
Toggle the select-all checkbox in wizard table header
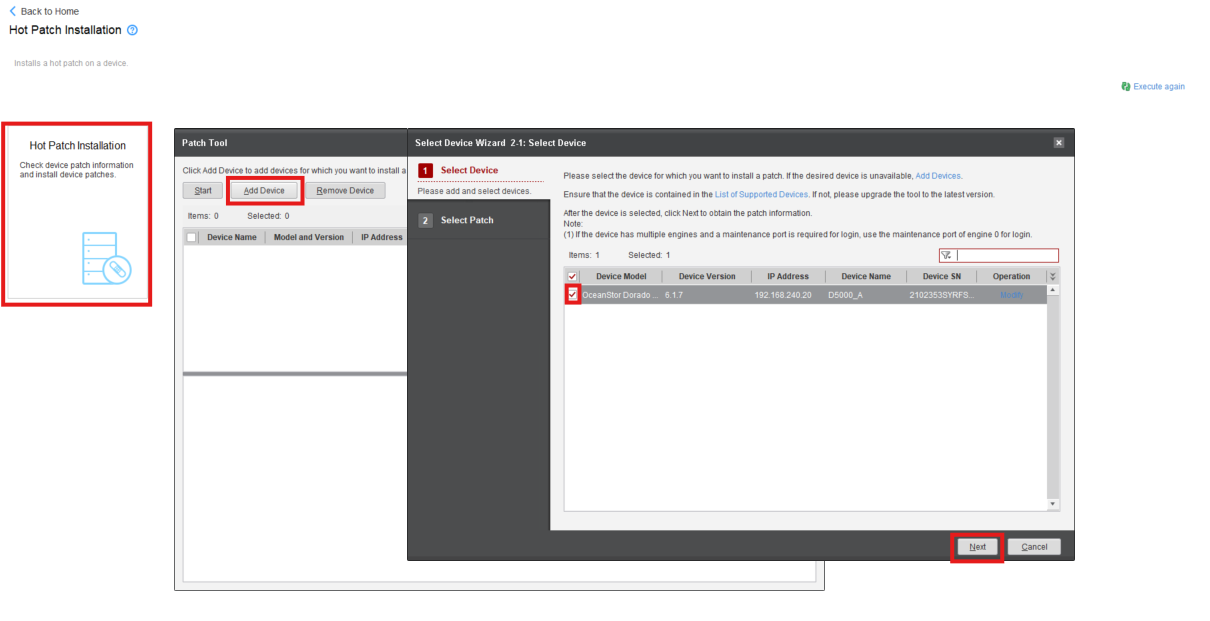(x=572, y=277)
